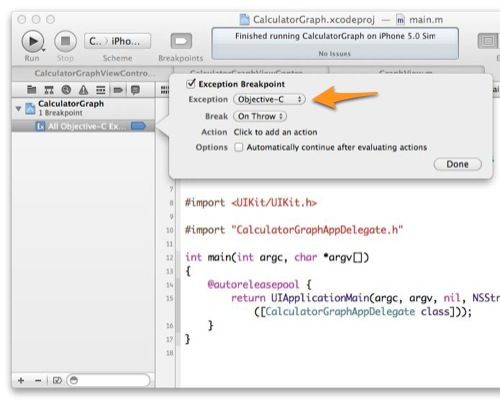Enable automatically continue after evaluating actions
The image size is (500, 400).
(x=239, y=147)
